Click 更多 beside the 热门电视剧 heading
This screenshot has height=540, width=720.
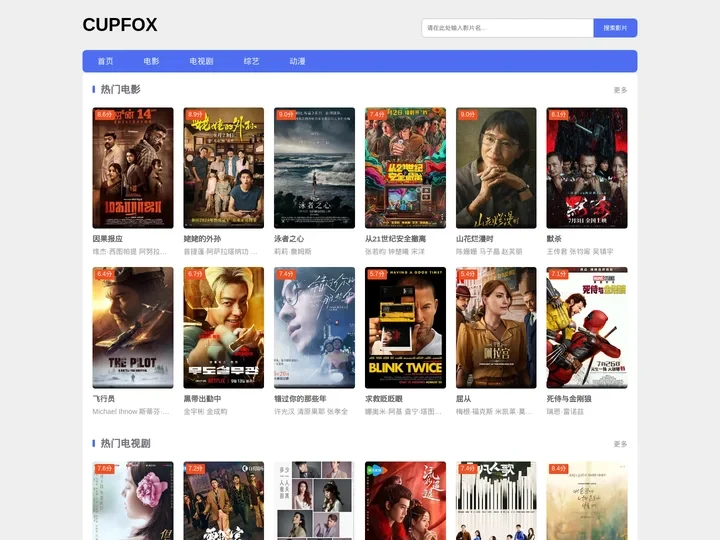pyautogui.click(x=620, y=444)
